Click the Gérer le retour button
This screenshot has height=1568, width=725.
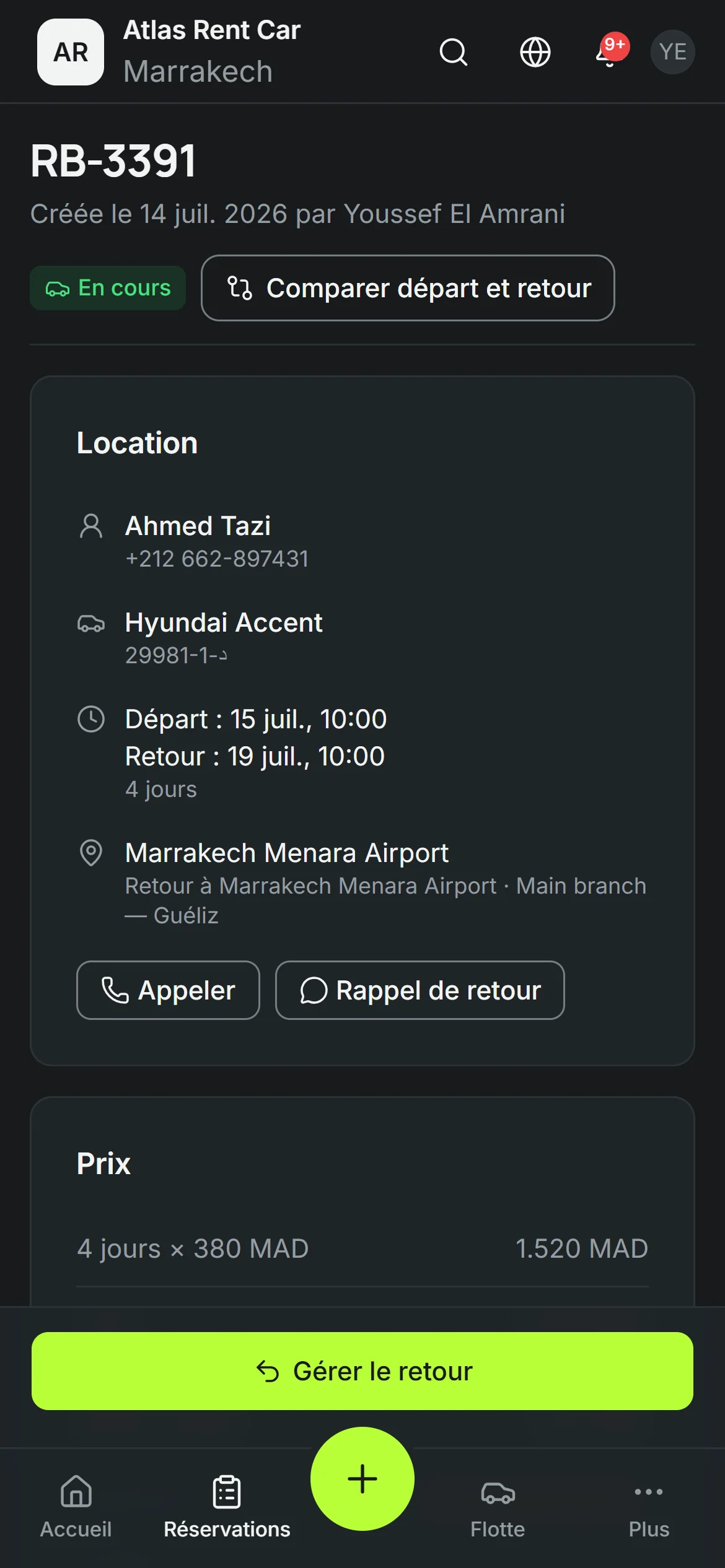click(x=362, y=1371)
